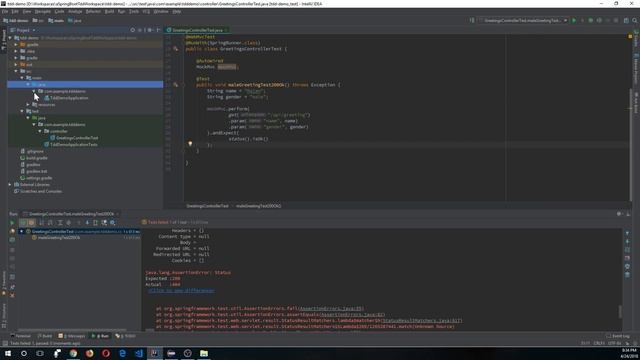Switch to the Terminal tool window tab
Screen dimensions: 640x360
(20, 336)
